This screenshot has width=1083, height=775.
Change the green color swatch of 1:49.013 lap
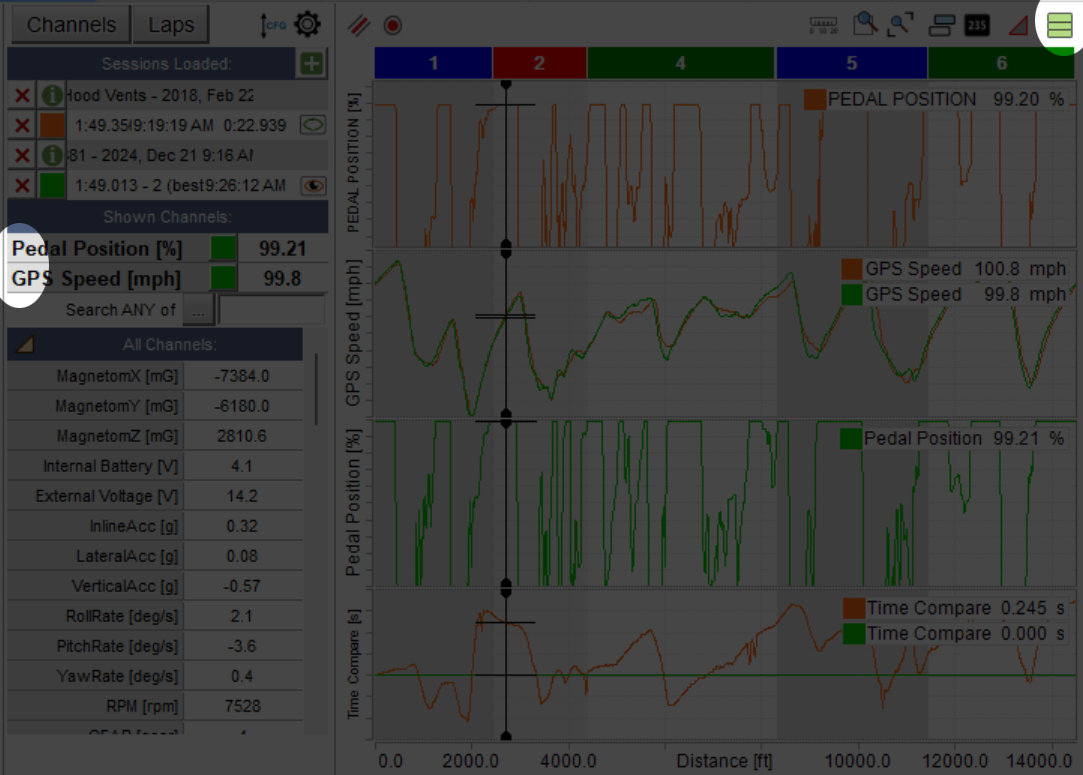pyautogui.click(x=52, y=185)
